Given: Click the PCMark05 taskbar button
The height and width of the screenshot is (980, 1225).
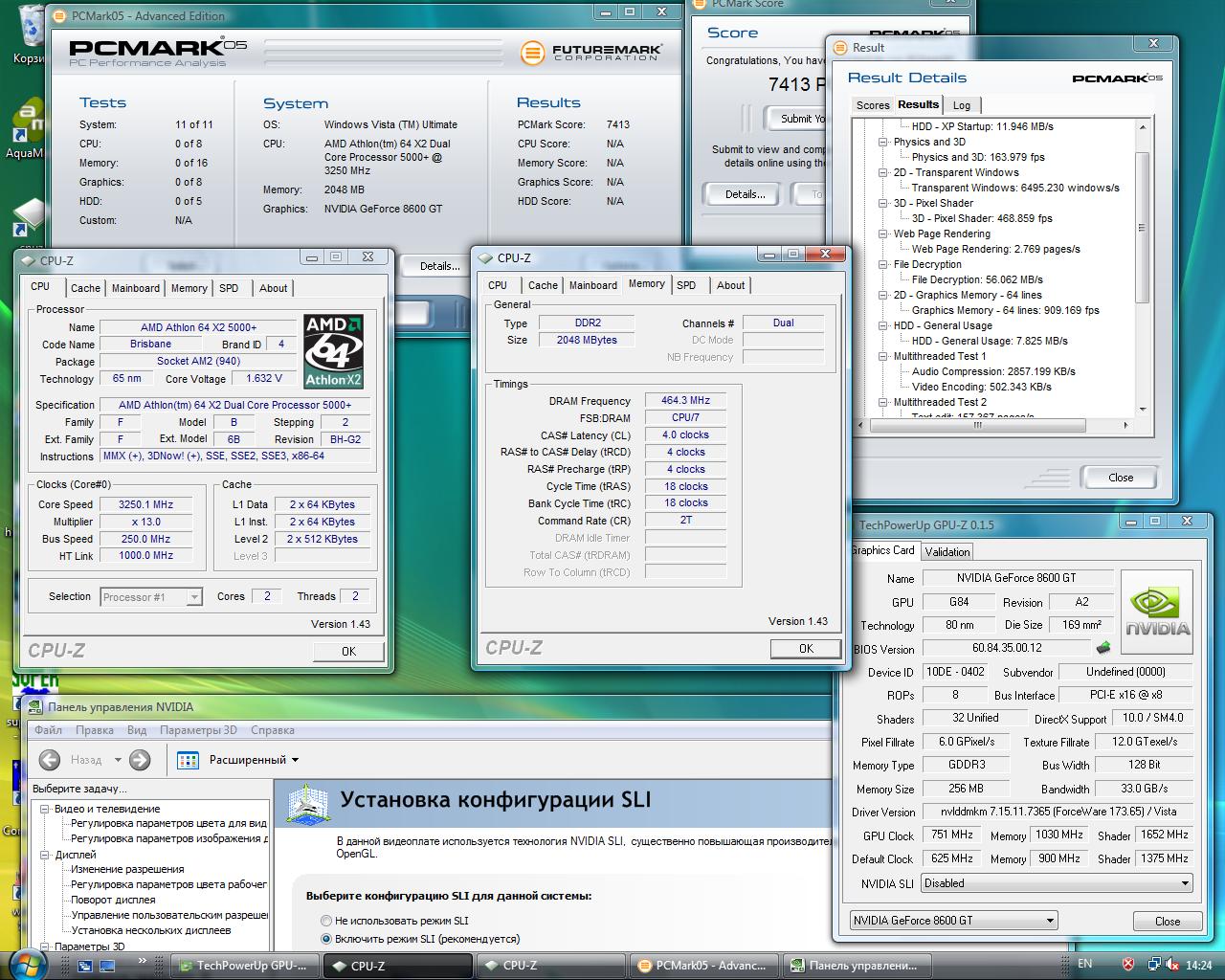Looking at the screenshot, I should (702, 966).
